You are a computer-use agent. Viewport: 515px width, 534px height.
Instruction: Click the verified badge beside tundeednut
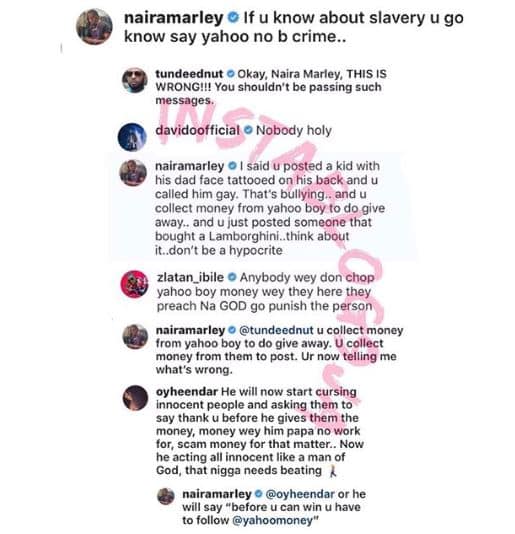coord(230,74)
